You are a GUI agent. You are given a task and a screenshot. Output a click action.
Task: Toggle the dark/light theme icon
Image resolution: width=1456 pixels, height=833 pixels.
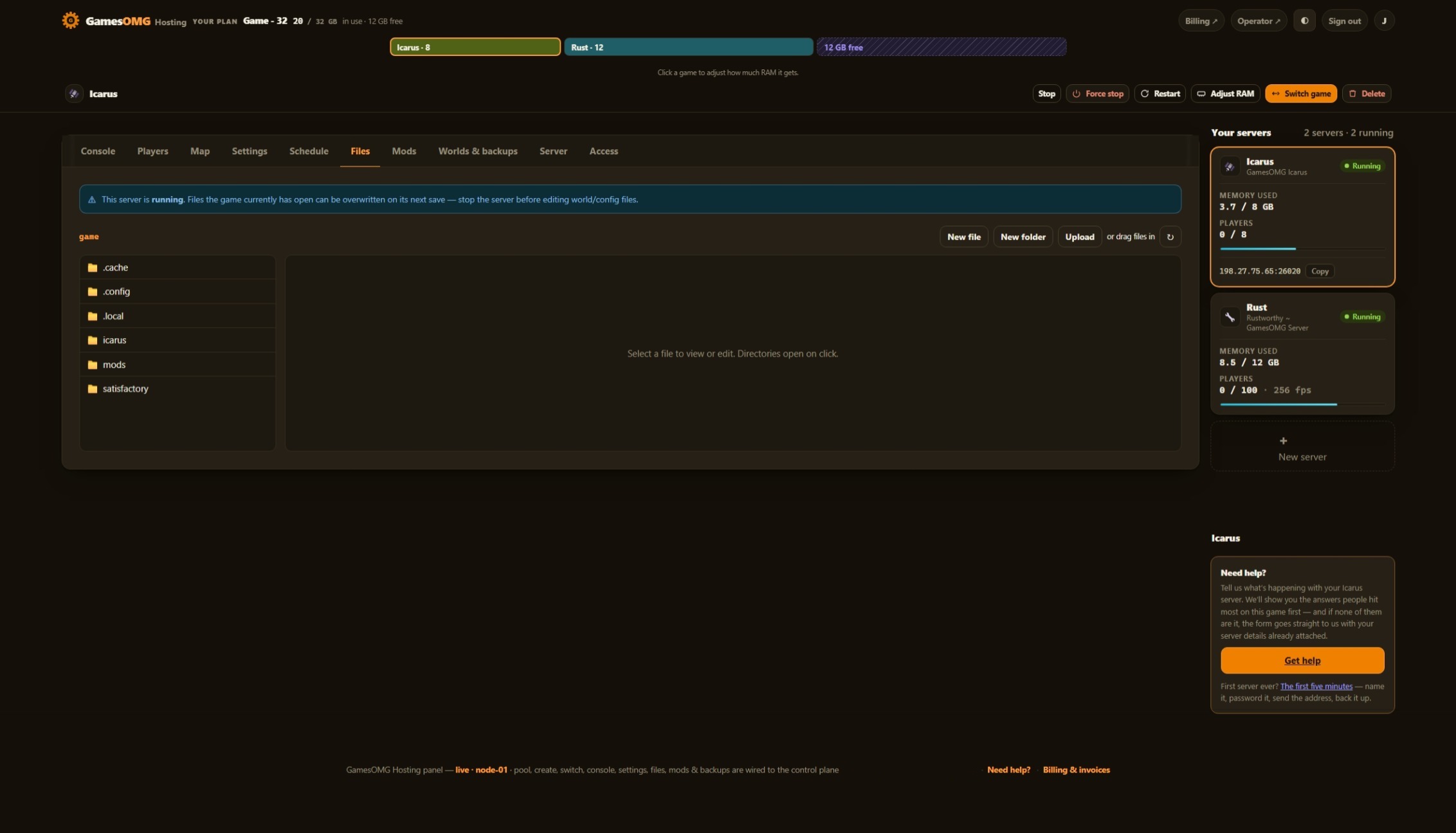(x=1304, y=21)
